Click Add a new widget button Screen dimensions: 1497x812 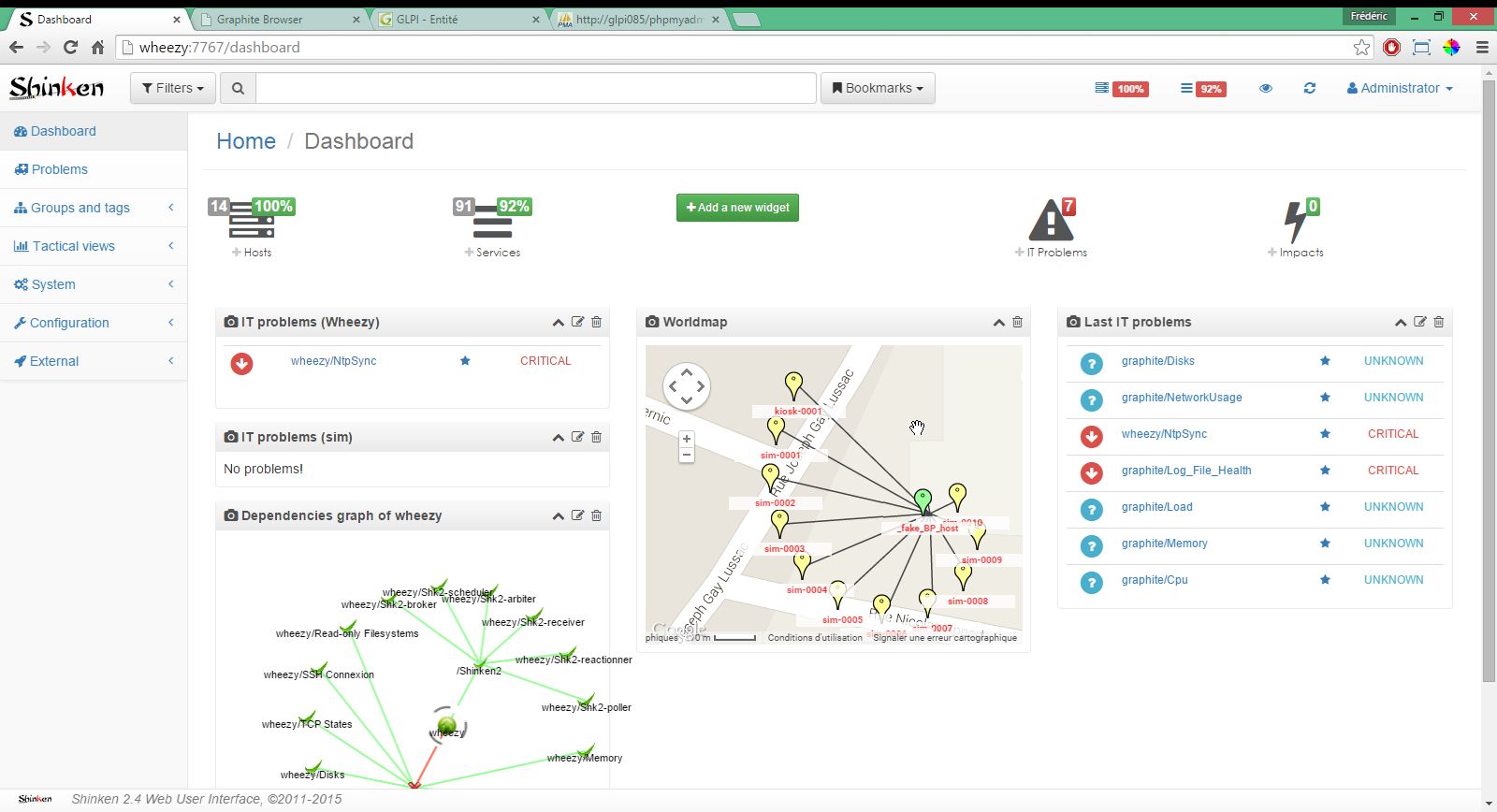[737, 208]
